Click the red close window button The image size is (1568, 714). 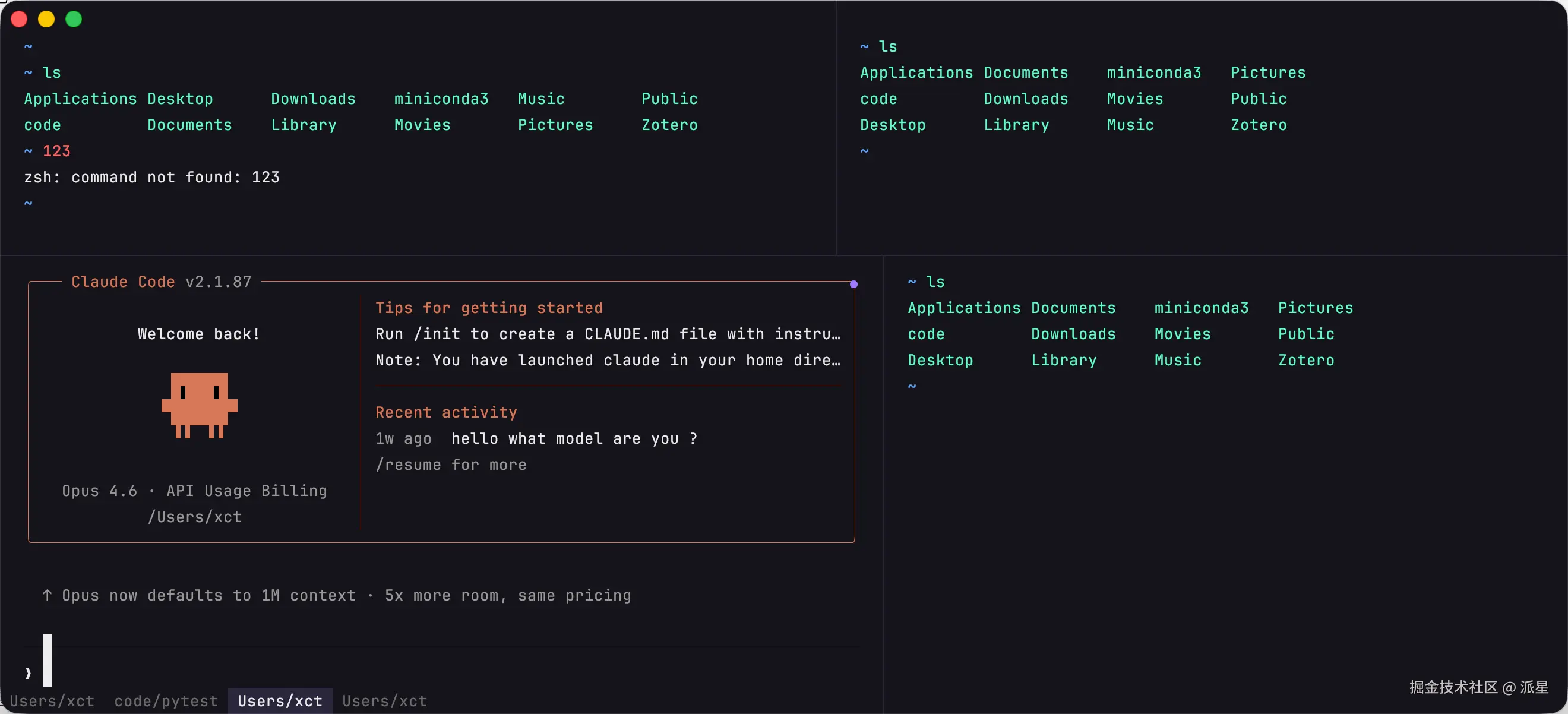19,20
